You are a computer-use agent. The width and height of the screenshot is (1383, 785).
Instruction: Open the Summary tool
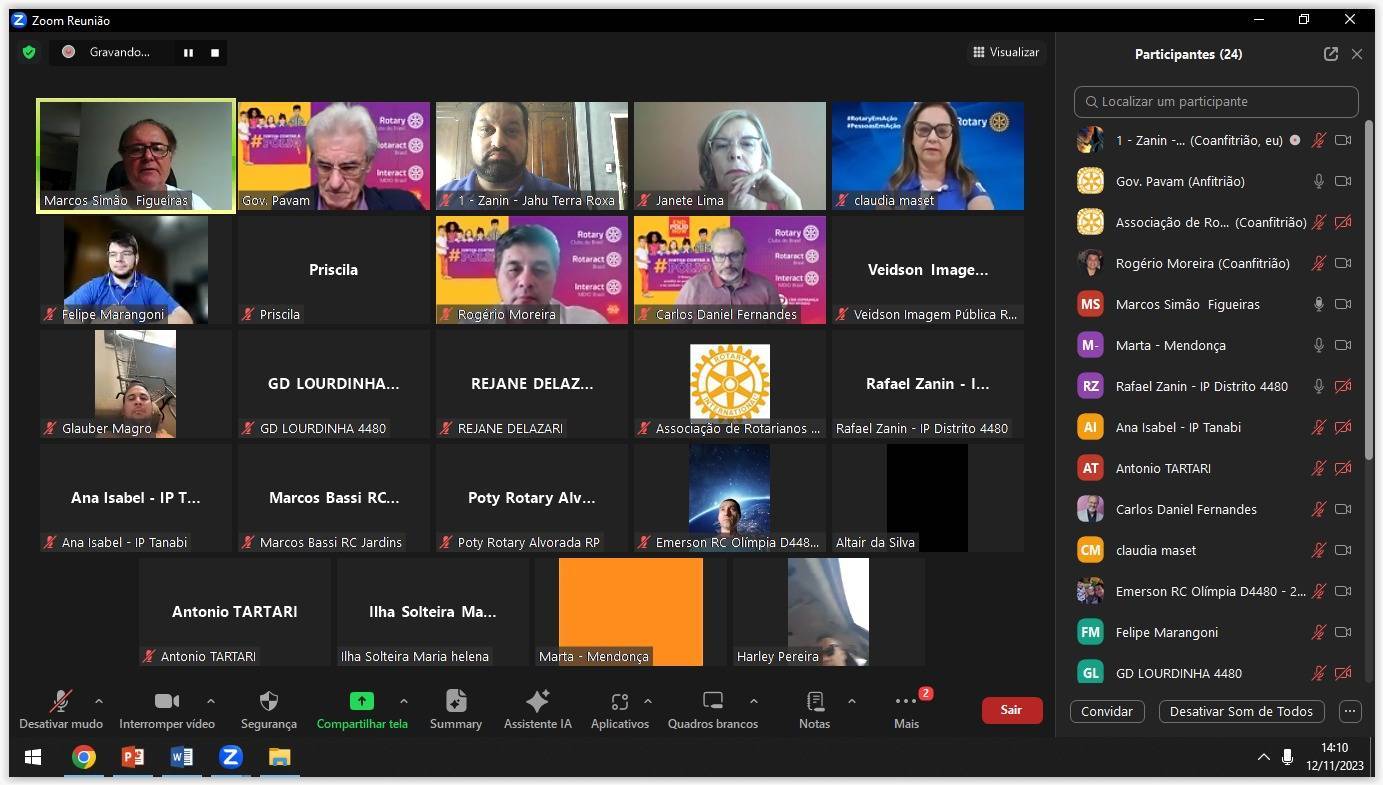click(x=456, y=701)
